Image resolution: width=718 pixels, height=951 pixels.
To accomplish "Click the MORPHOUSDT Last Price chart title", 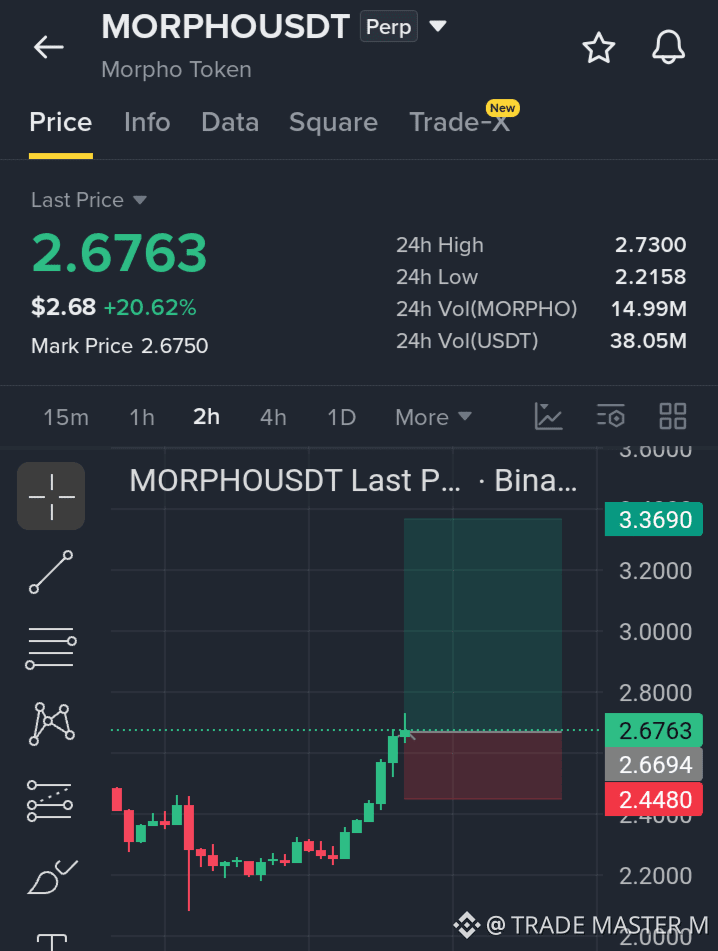I will click(353, 480).
